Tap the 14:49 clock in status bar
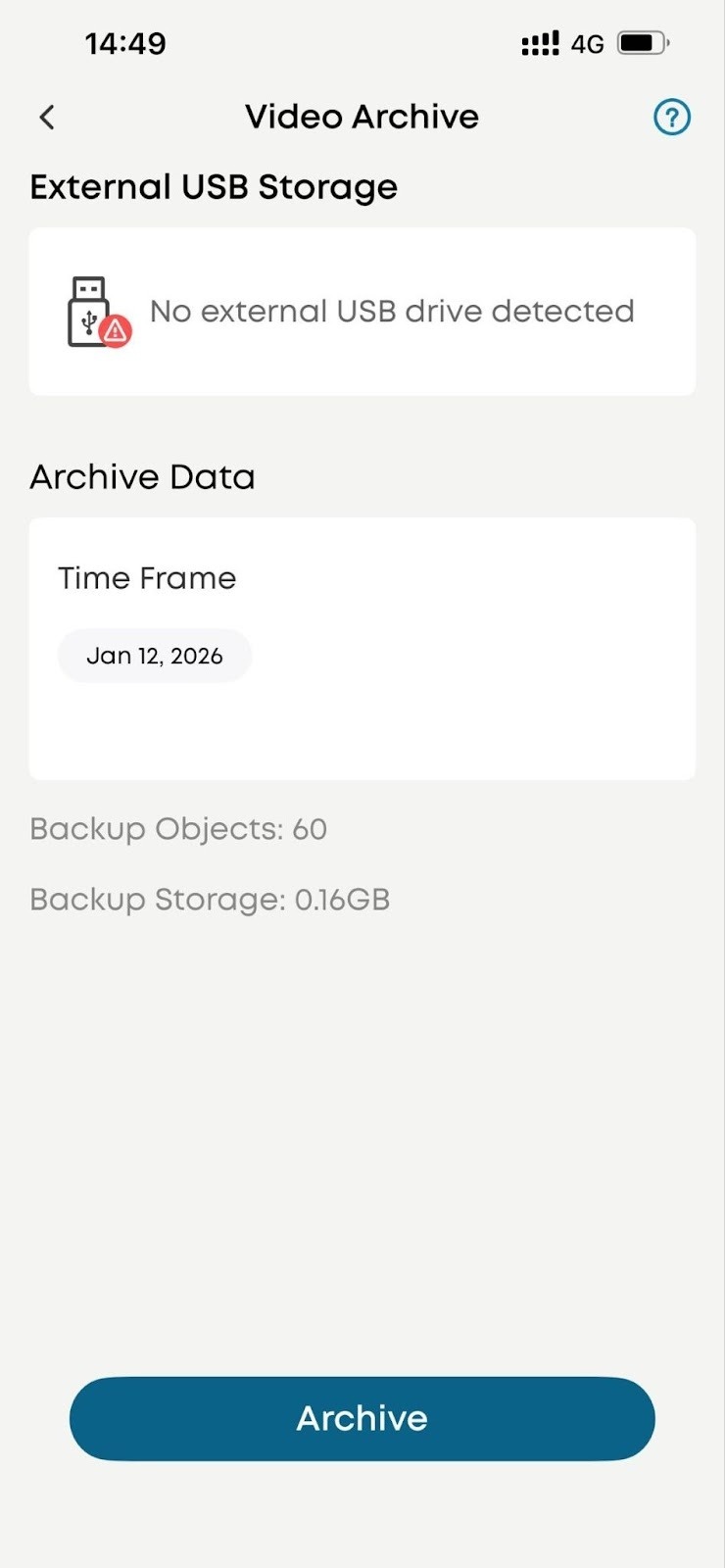 pyautogui.click(x=125, y=43)
